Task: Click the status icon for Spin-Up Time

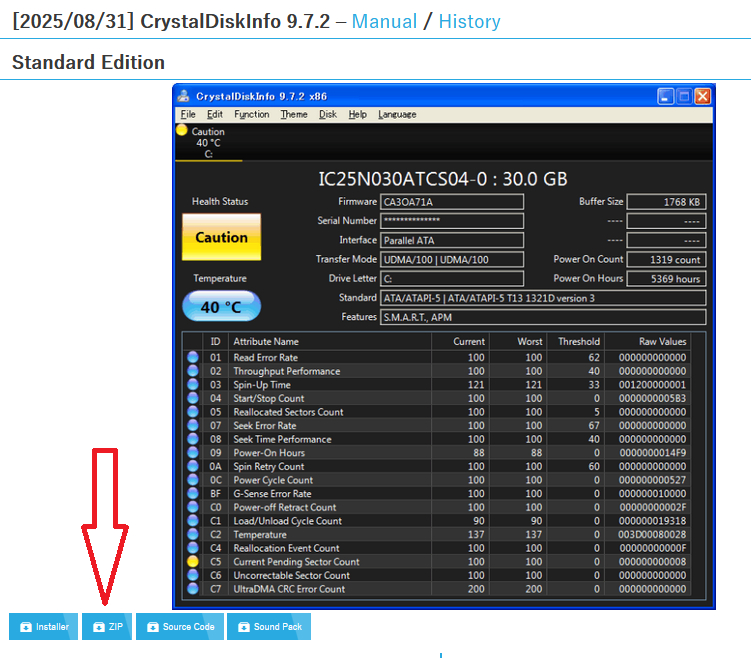Action: 193,384
